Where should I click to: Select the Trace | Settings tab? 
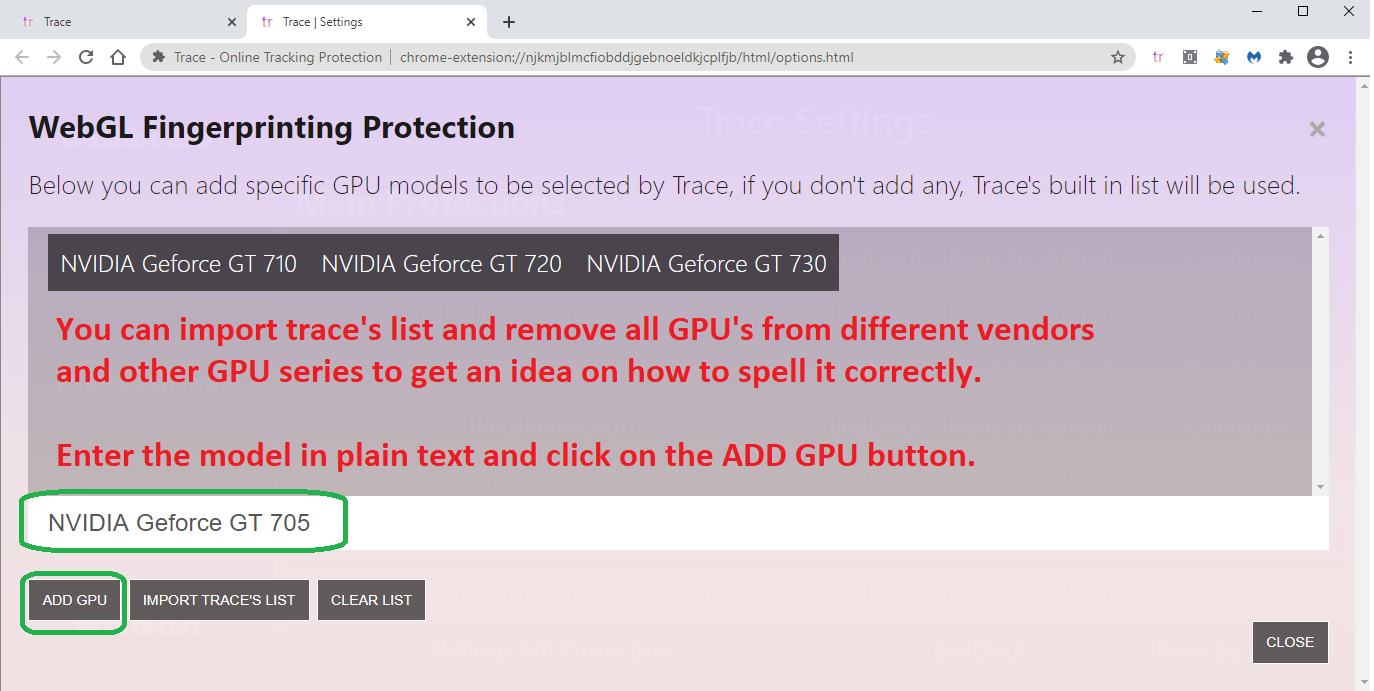(358, 21)
